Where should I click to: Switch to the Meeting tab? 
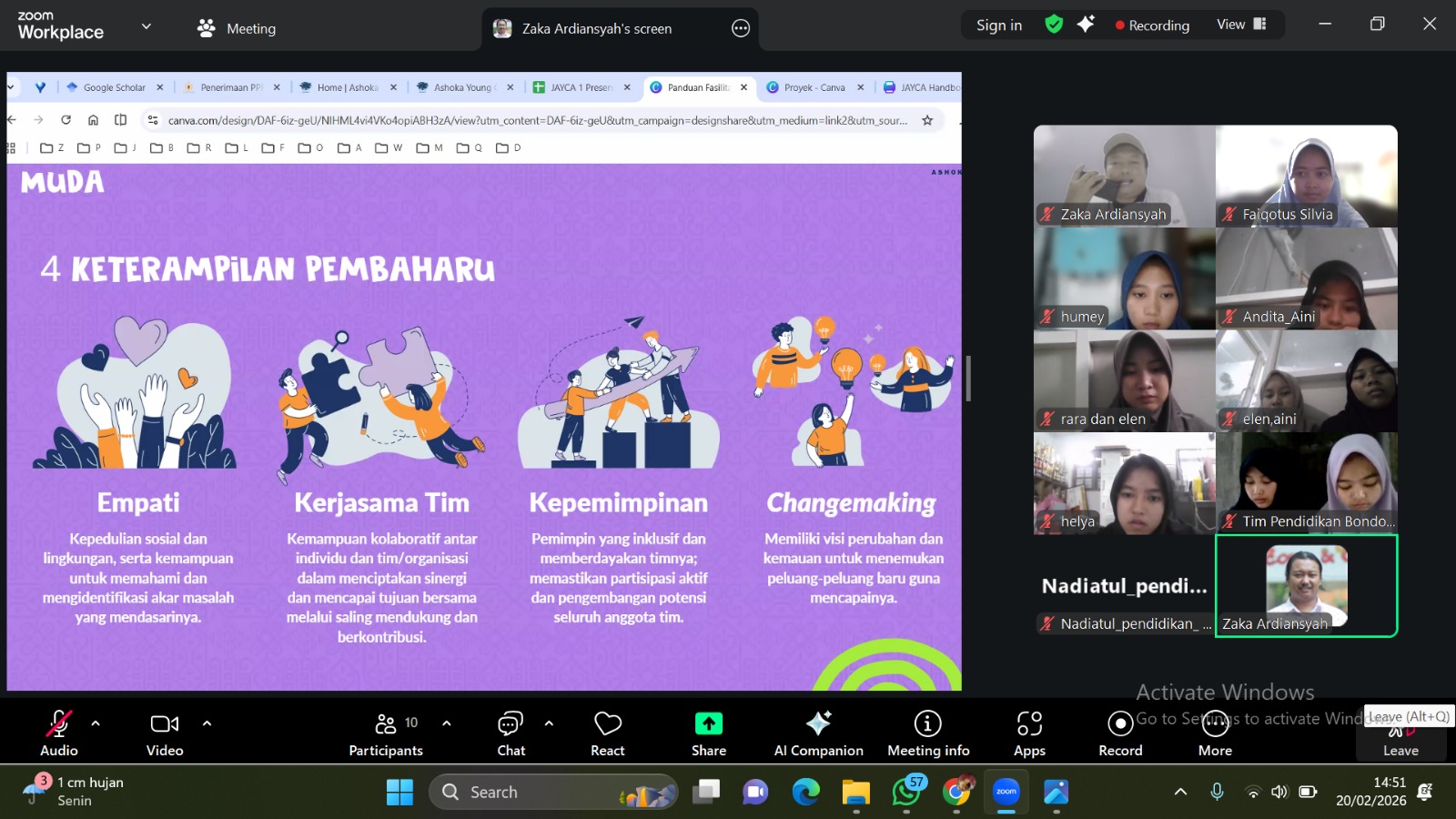click(x=237, y=28)
